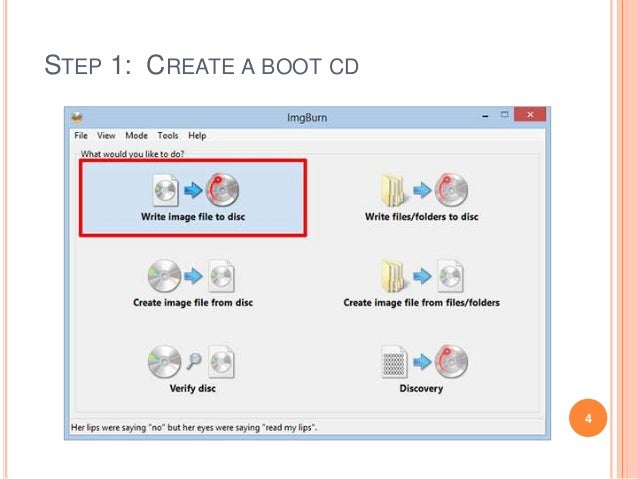Minimize the ImgBurn window
638x479 pixels.
pyautogui.click(x=485, y=116)
